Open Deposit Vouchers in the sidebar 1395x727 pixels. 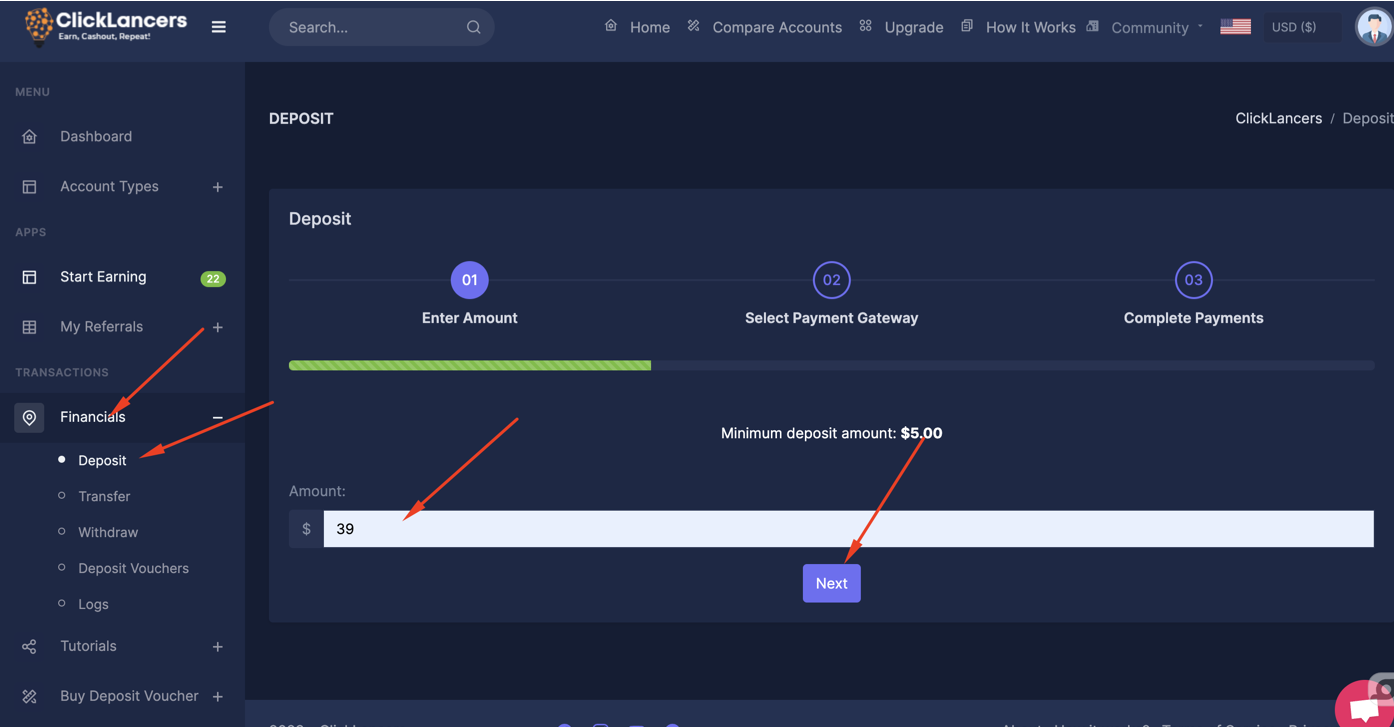[133, 568]
